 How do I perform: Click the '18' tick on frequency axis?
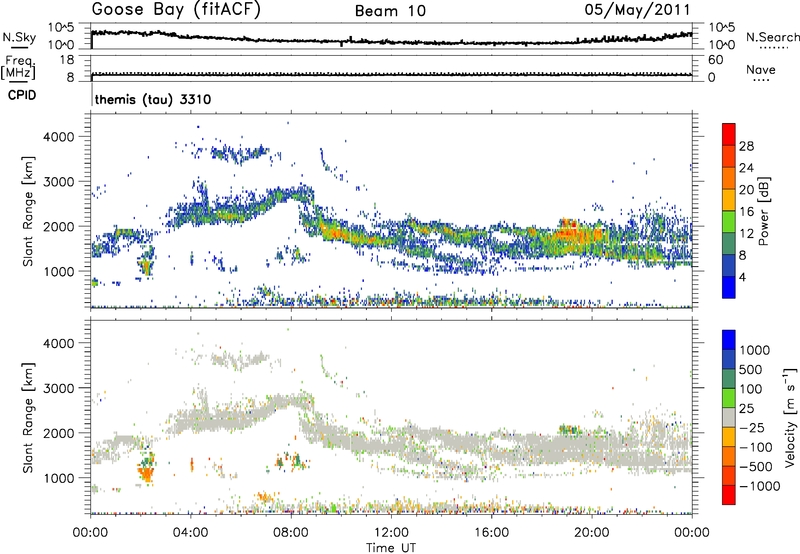67,60
